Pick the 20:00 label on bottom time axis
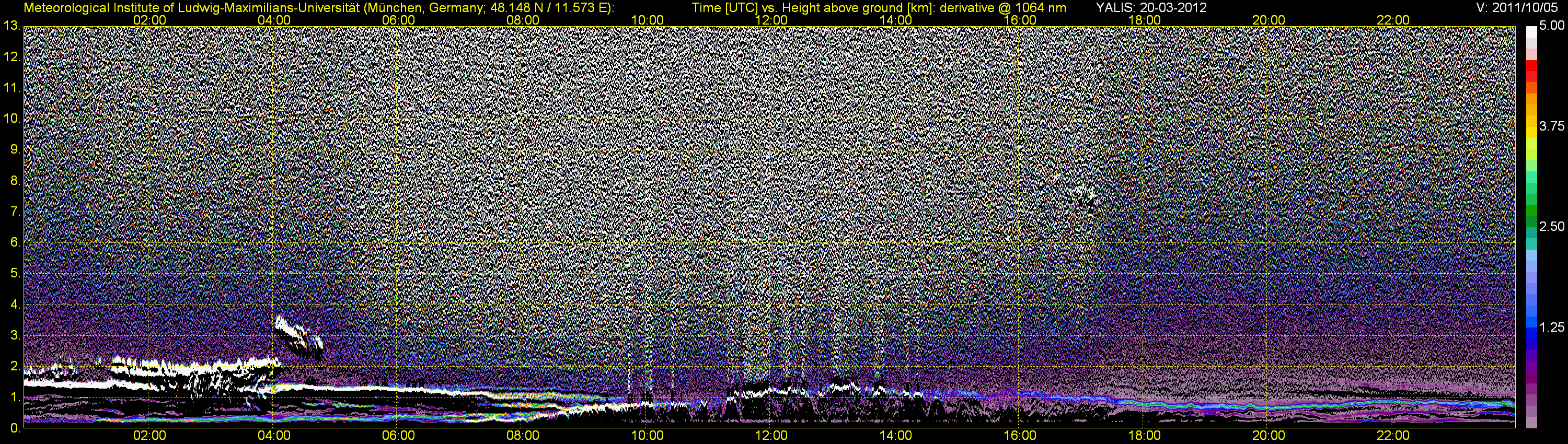The image size is (1568, 444). point(1269,436)
